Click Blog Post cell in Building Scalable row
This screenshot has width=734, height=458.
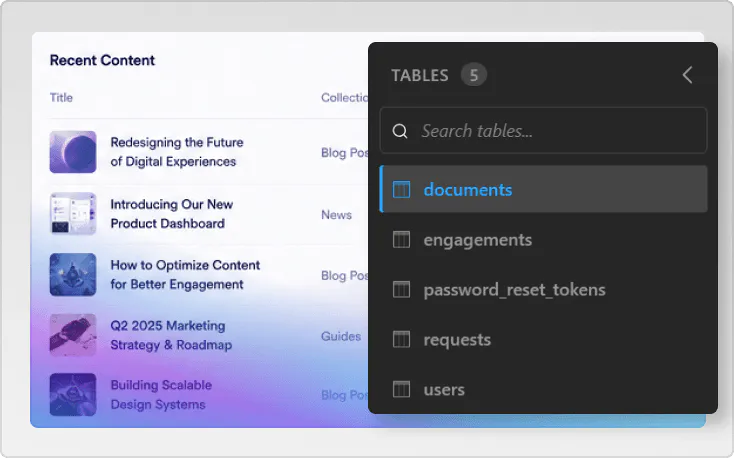tap(345, 395)
